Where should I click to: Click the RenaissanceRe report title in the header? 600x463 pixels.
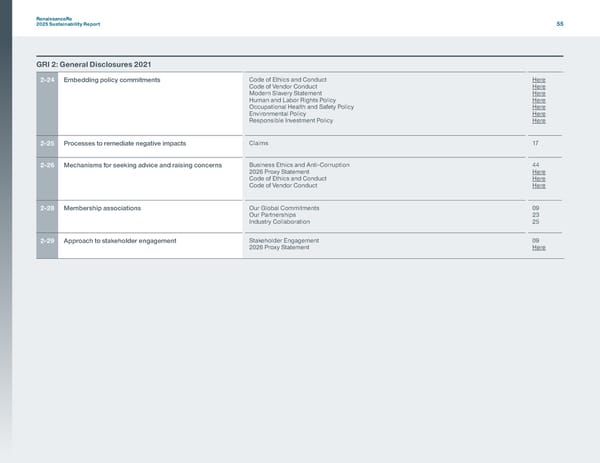(68, 21)
